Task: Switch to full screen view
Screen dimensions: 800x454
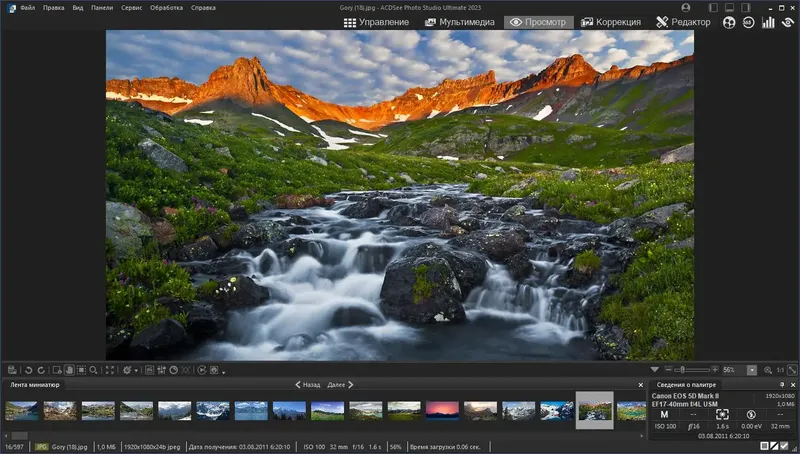Action: pos(110,370)
